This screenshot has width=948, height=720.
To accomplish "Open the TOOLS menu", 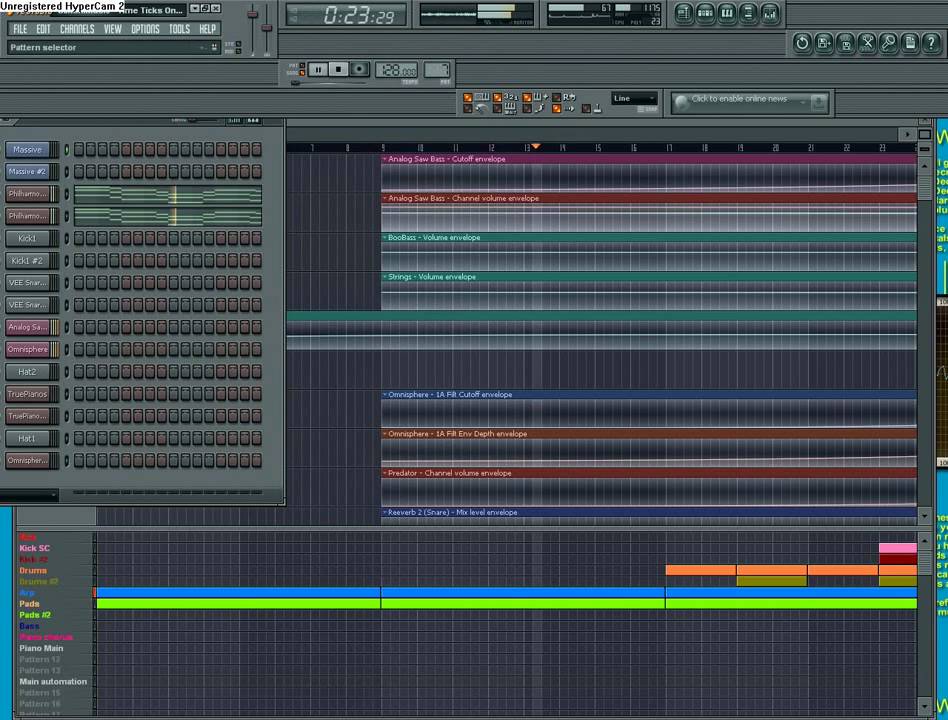I will tap(179, 29).
